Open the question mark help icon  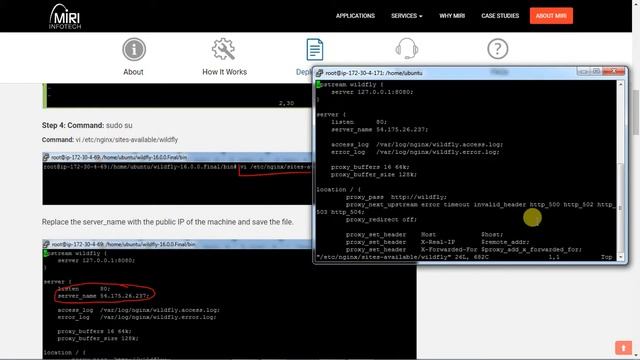click(x=498, y=49)
